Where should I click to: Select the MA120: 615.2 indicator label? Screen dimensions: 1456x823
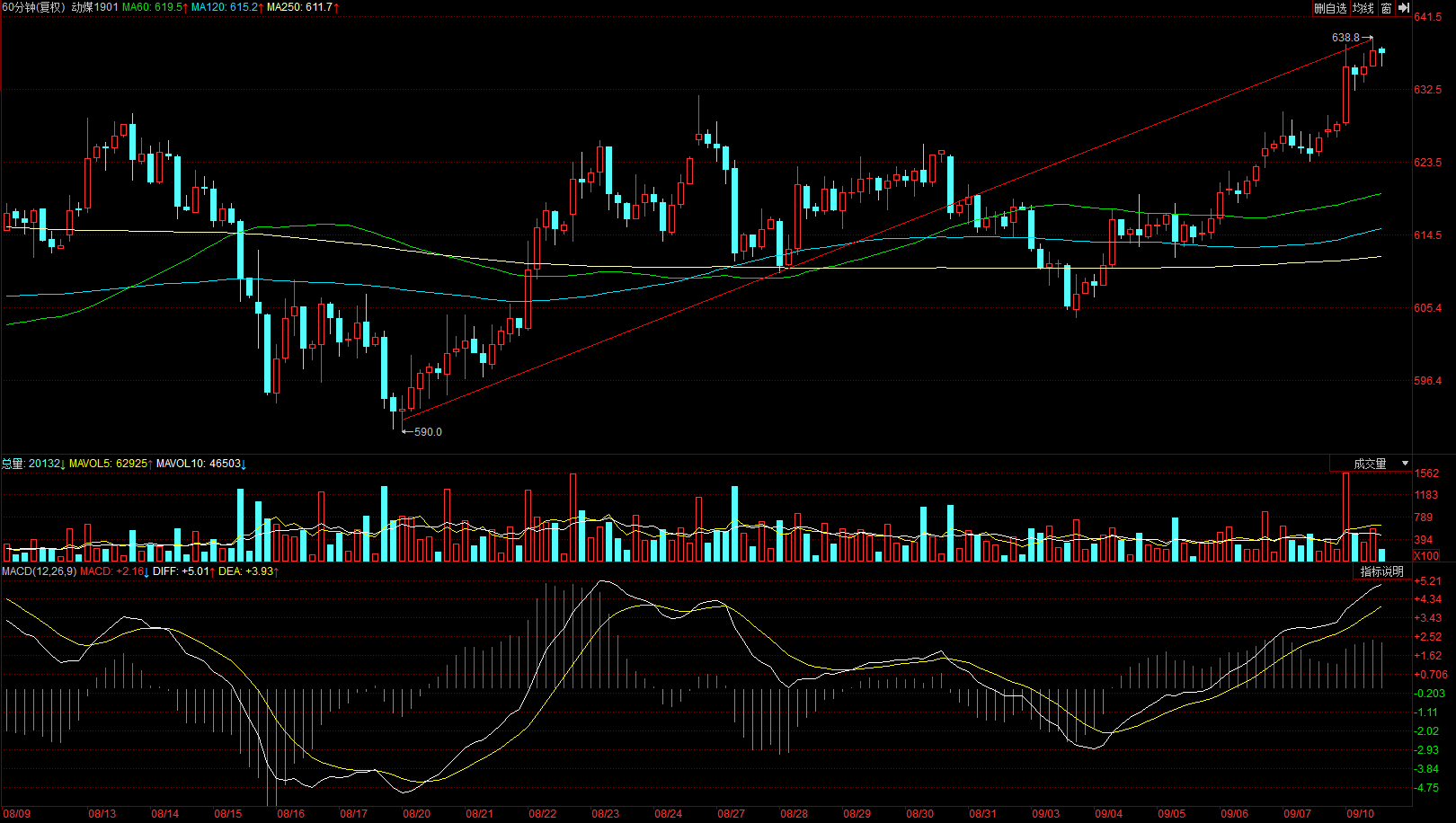click(x=226, y=7)
